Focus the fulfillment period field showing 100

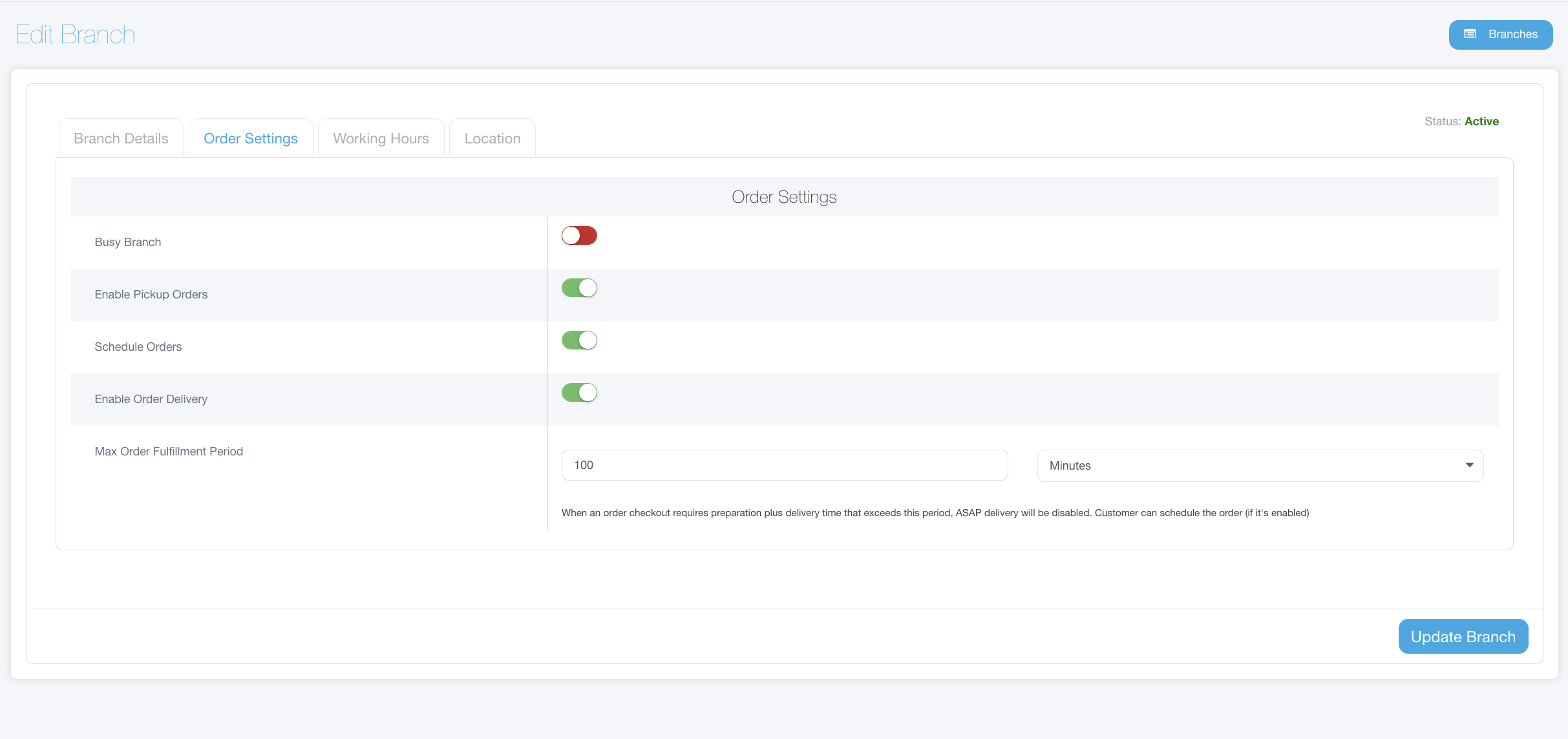784,465
